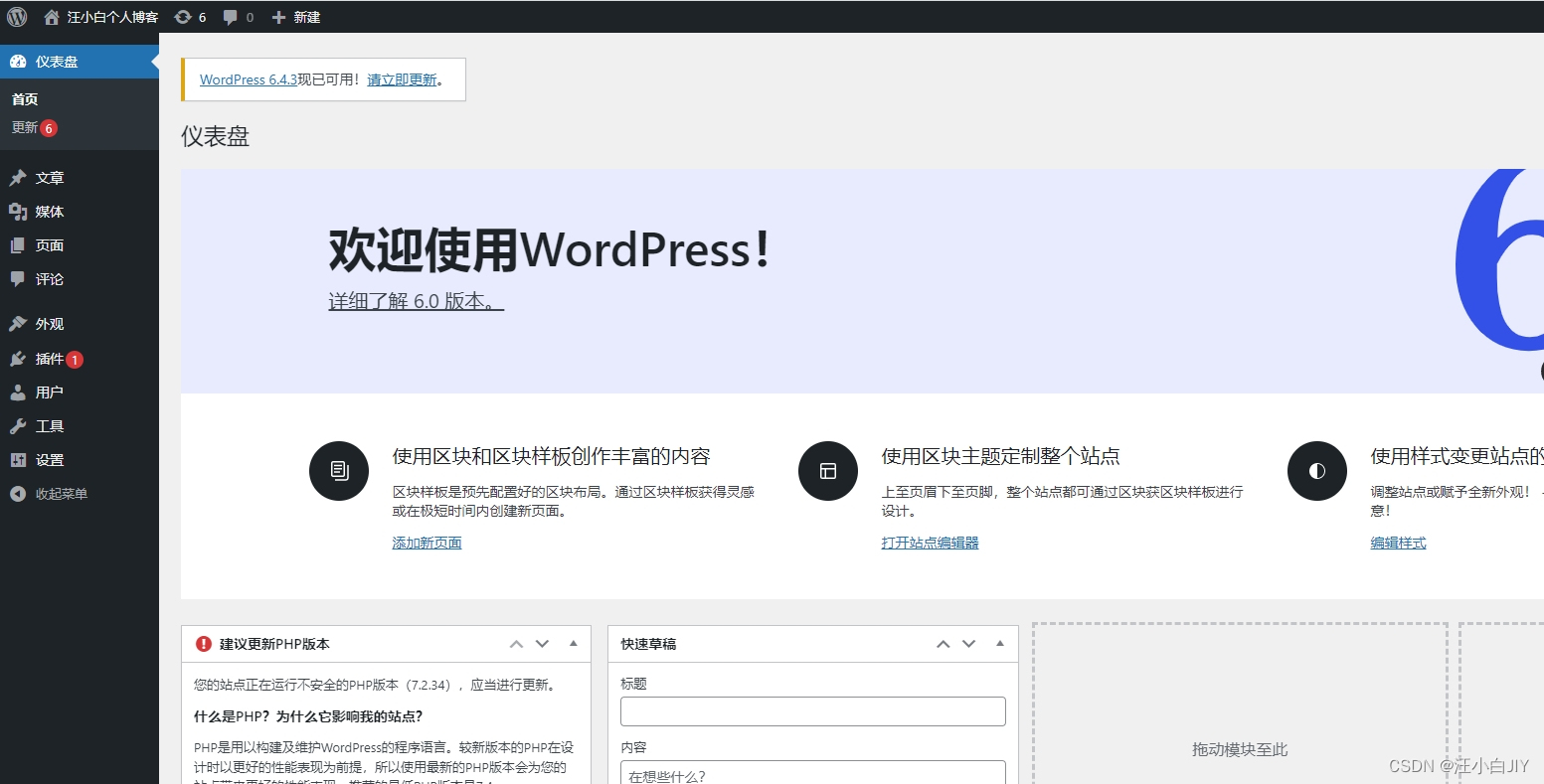Open comments bubble in admin bar

tap(239, 17)
